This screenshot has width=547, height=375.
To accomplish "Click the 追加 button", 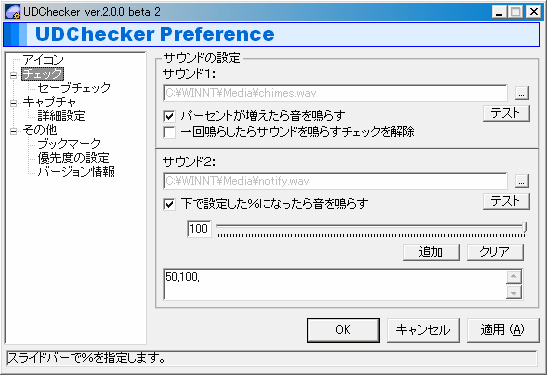I will [x=431, y=252].
